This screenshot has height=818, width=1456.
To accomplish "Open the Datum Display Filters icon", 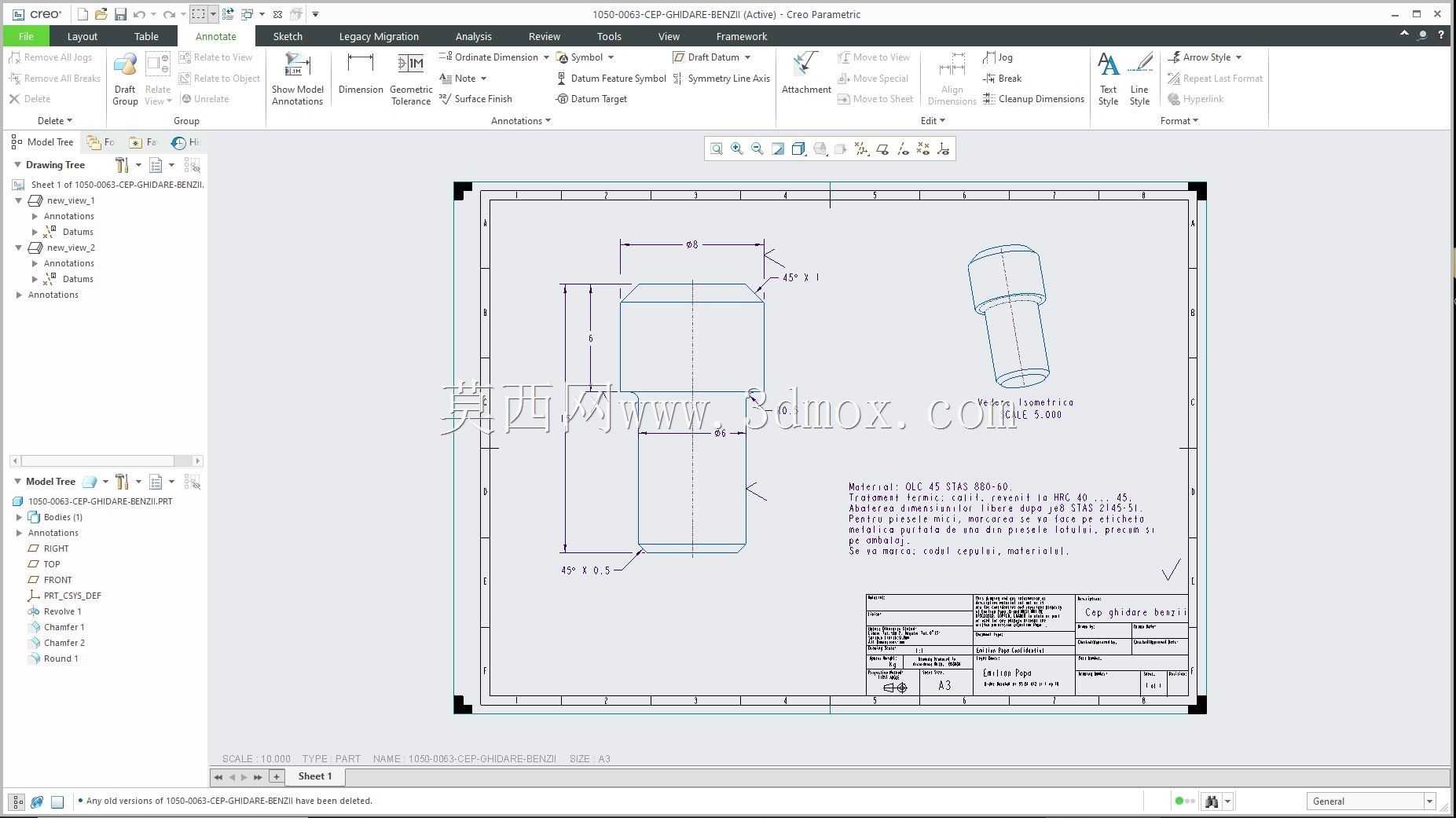I will 862,149.
